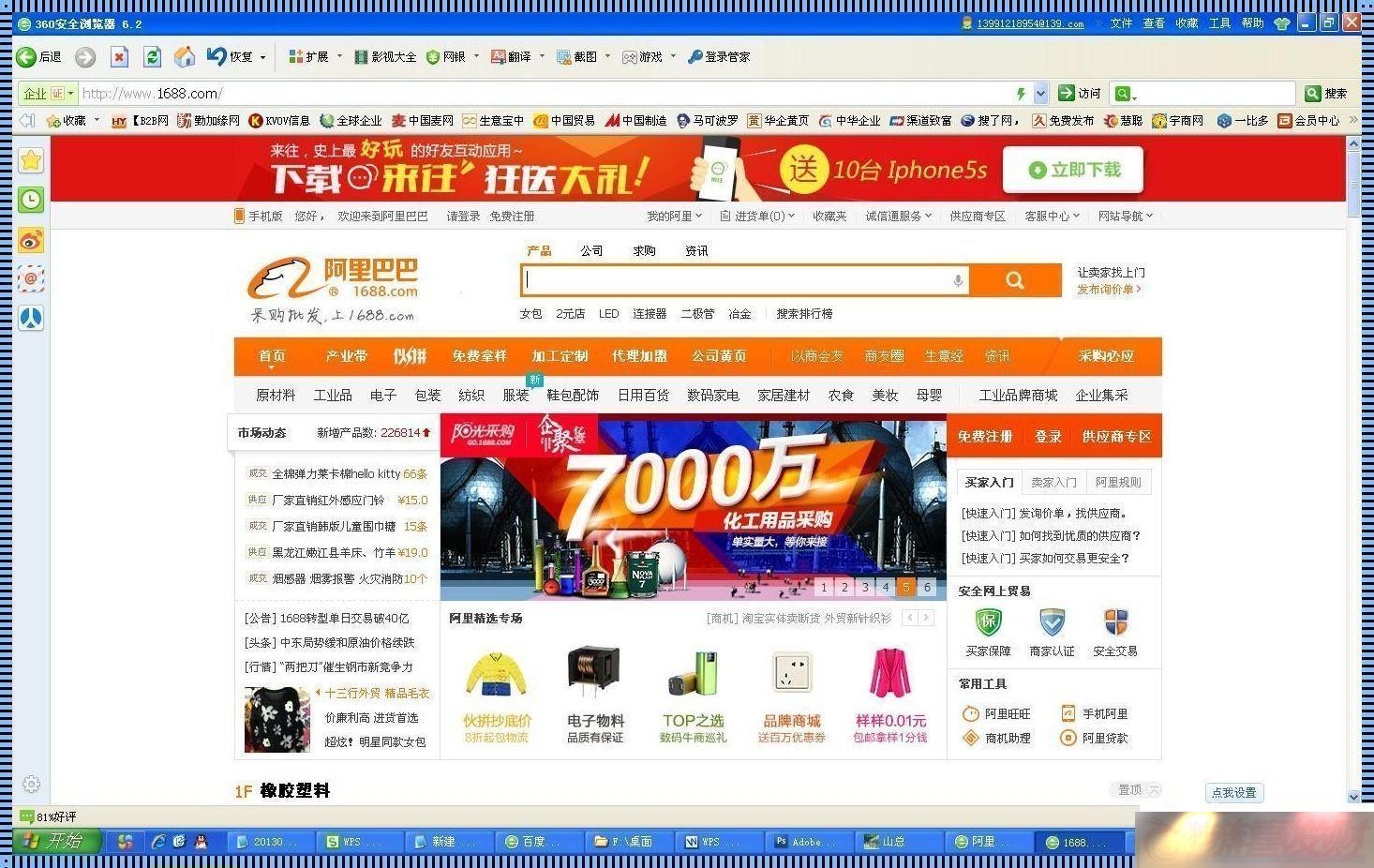Click the green refresh icon

click(x=152, y=57)
